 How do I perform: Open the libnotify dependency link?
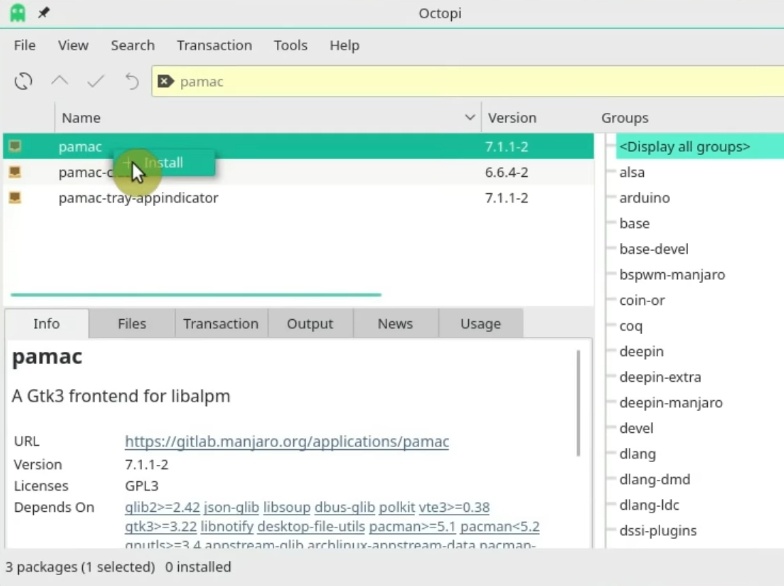pyautogui.click(x=227, y=526)
